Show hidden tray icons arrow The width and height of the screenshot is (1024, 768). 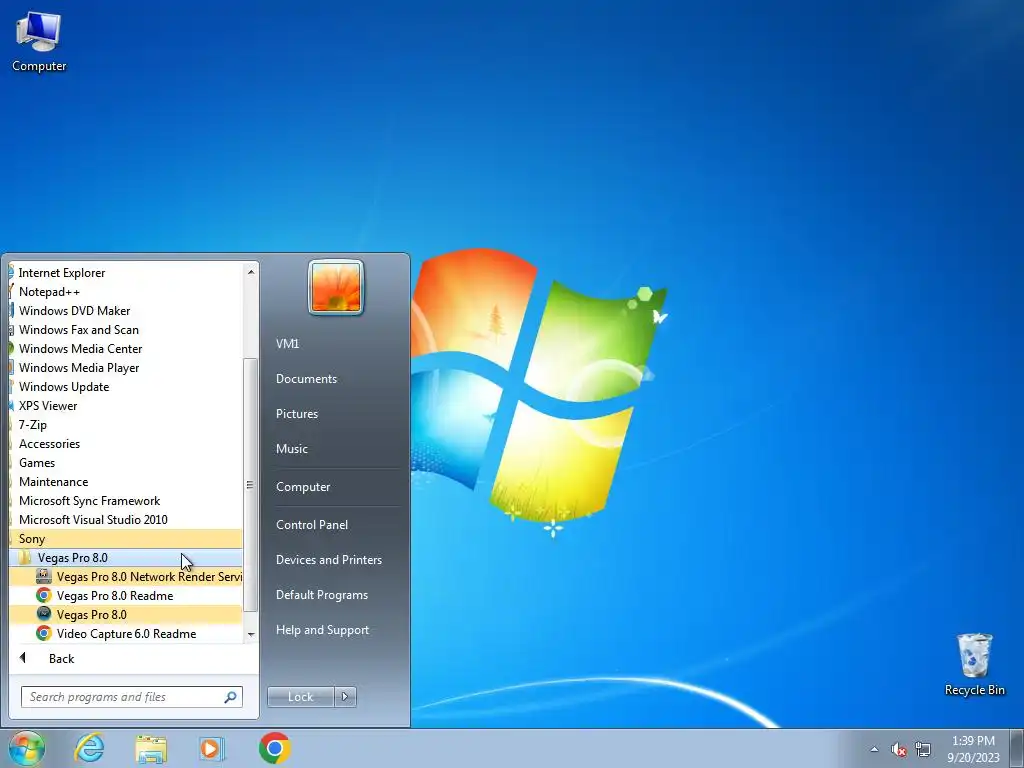pyautogui.click(x=874, y=749)
